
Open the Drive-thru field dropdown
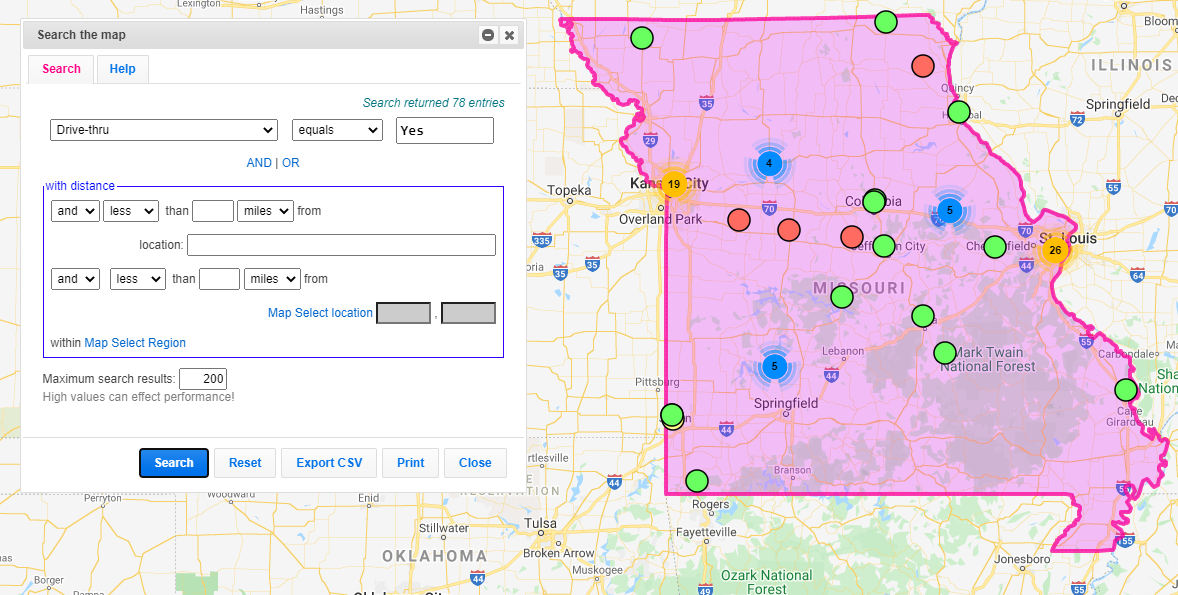(x=164, y=130)
